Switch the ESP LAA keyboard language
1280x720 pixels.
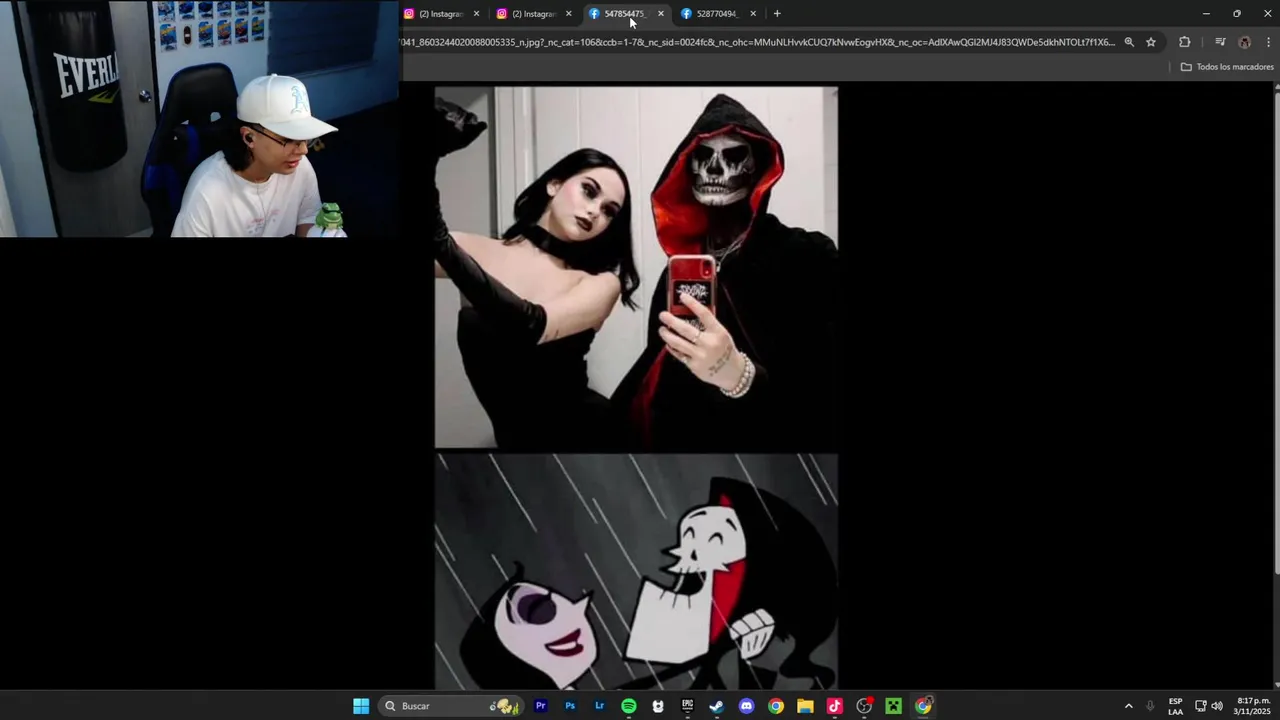(x=1176, y=706)
